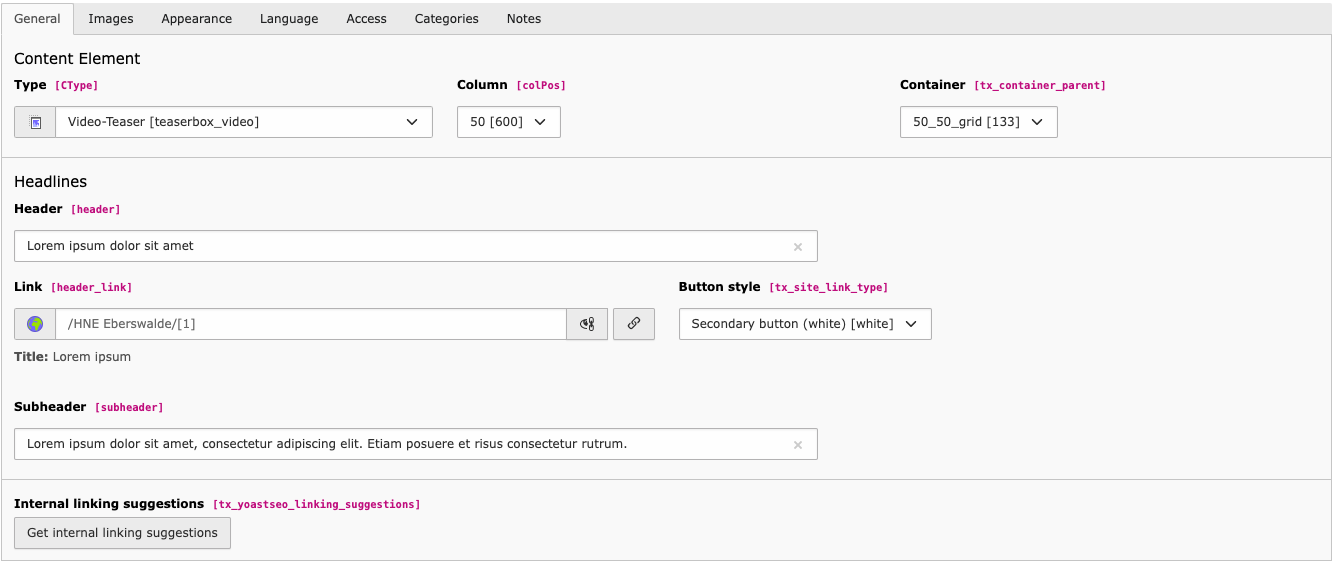Click the toggle icon beside the Link input
This screenshot has height=563, width=1340.
(587, 324)
